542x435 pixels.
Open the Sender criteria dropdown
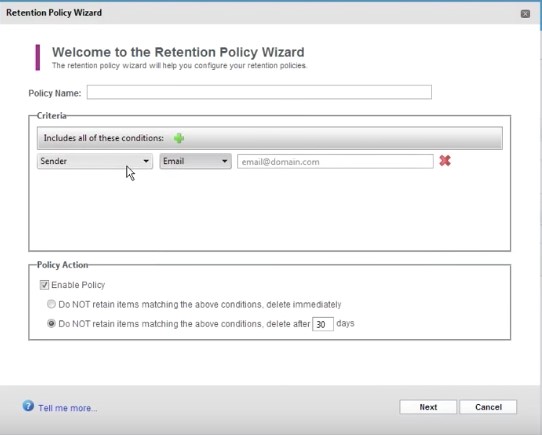click(x=95, y=161)
